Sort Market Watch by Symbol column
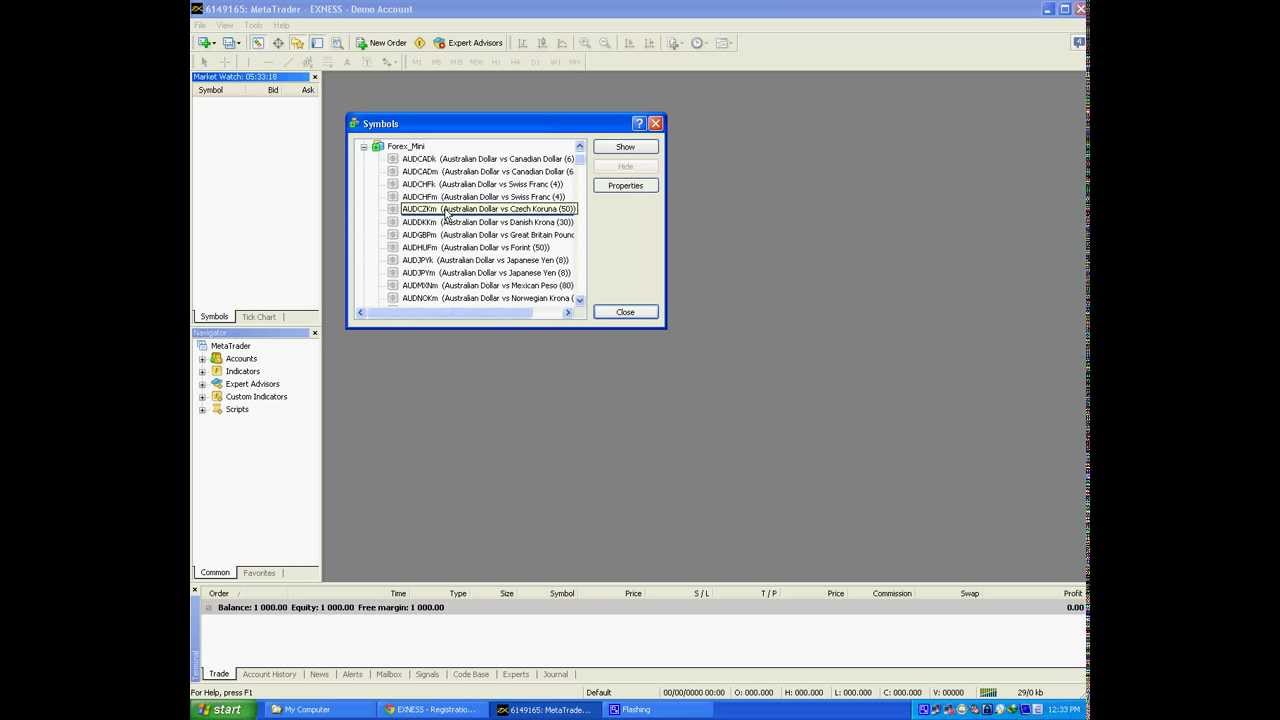This screenshot has width=1280, height=720. coord(210,90)
